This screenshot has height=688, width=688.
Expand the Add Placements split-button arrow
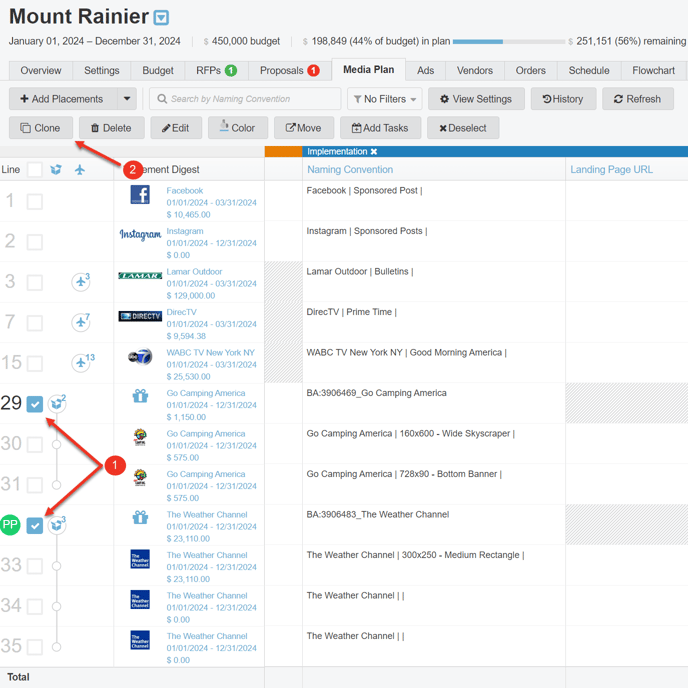(x=127, y=99)
